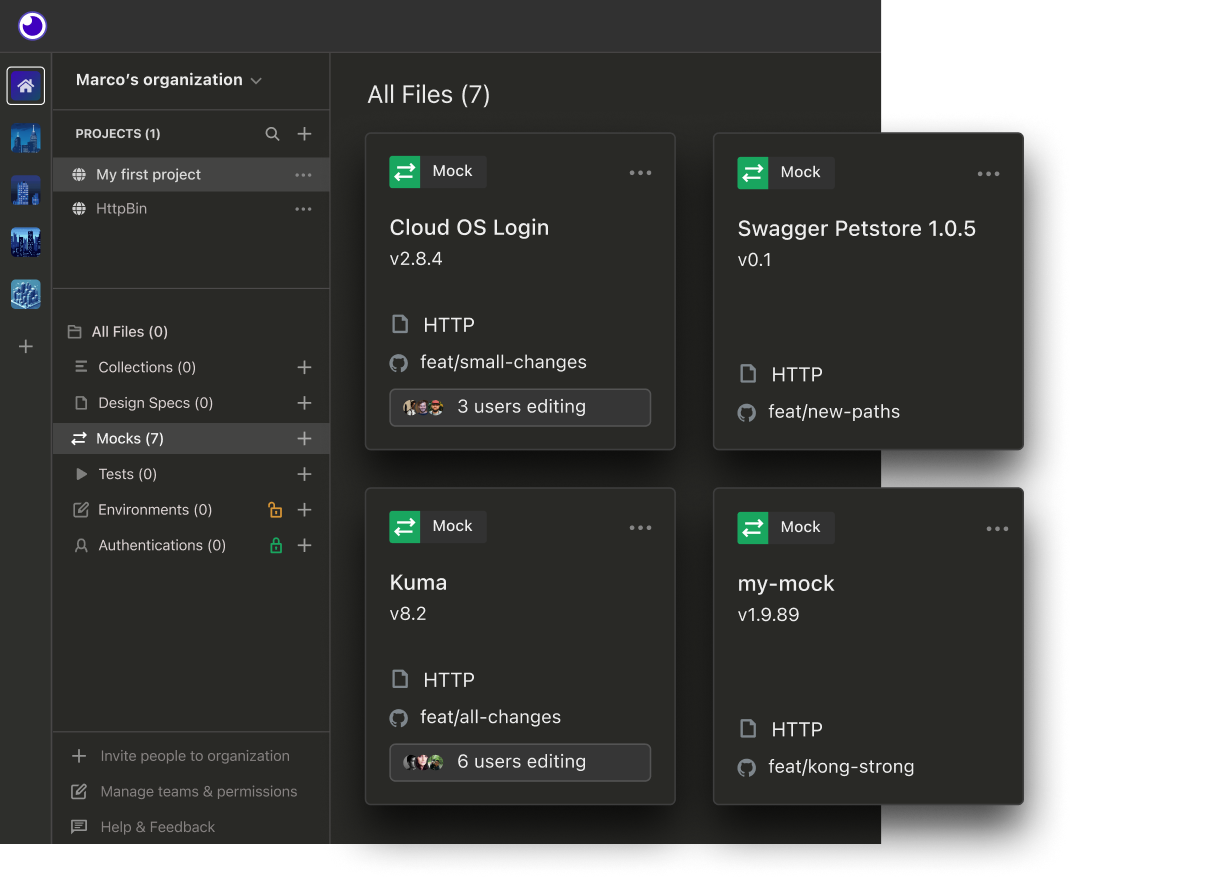Select the Home icon in the left rail

tap(25, 85)
